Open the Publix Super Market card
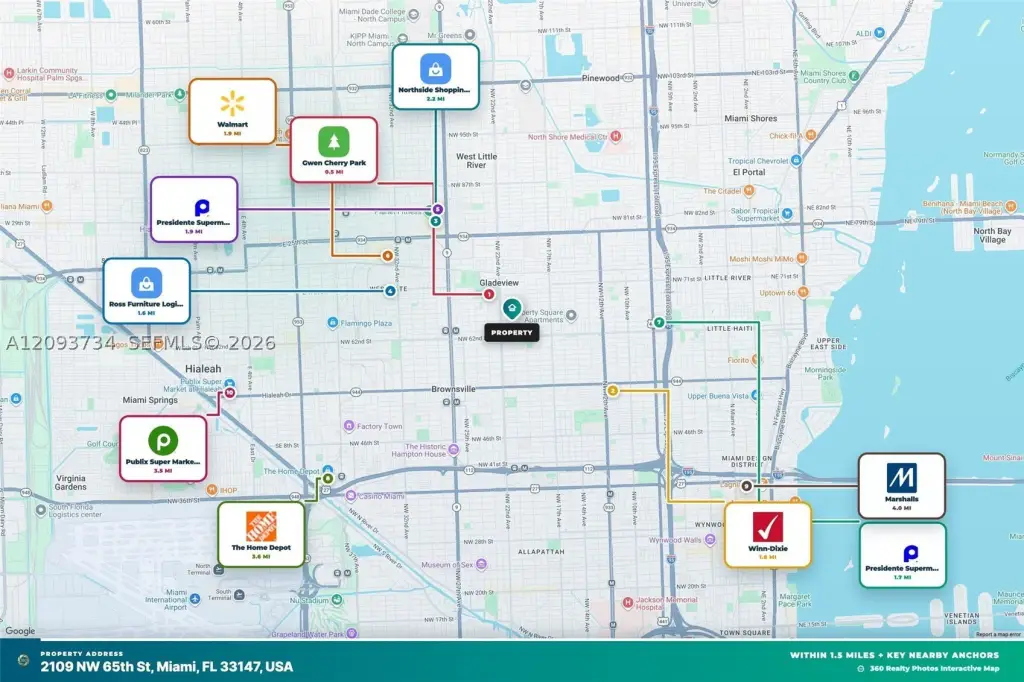The image size is (1024, 682). point(163,448)
